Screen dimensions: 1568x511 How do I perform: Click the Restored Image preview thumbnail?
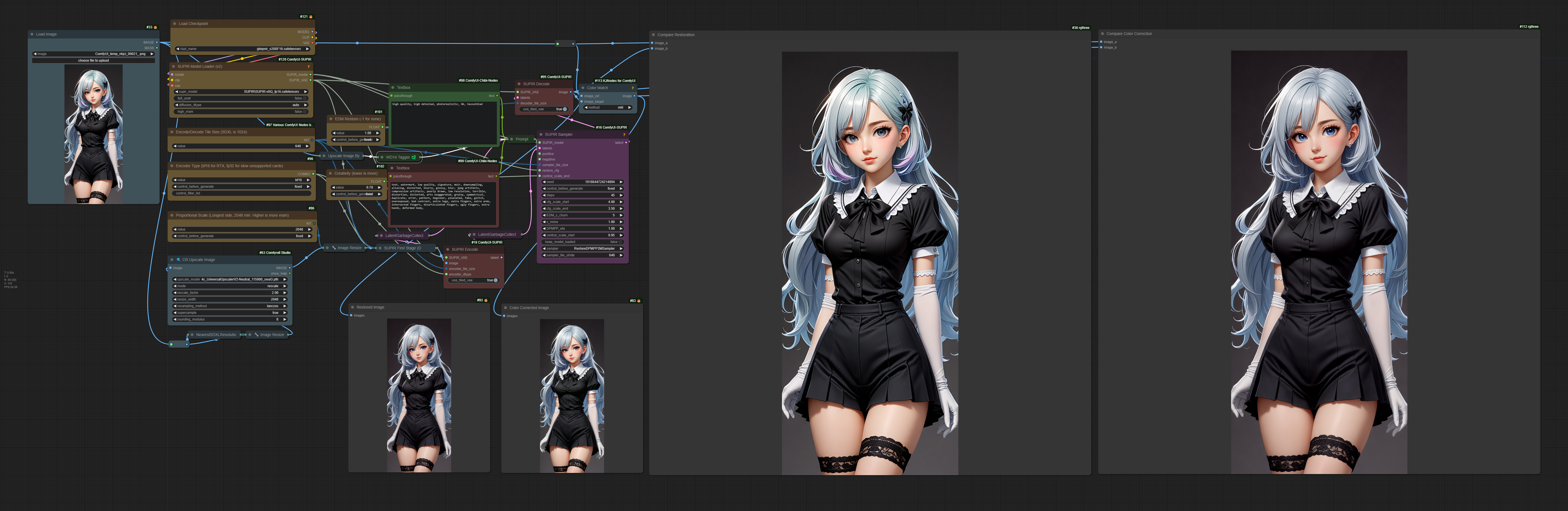(419, 395)
